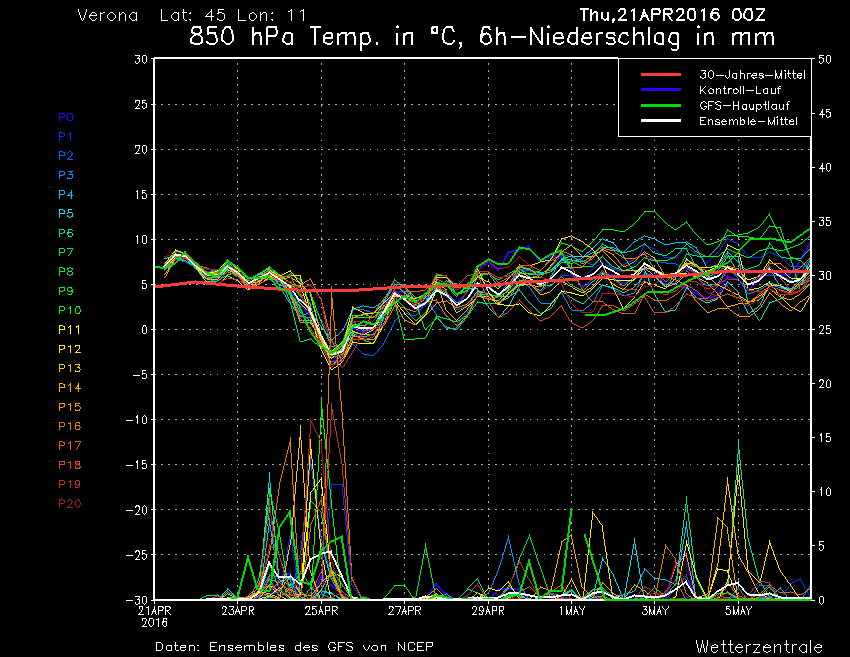Click the P1 ensemble member label
850x657 pixels.
point(65,137)
